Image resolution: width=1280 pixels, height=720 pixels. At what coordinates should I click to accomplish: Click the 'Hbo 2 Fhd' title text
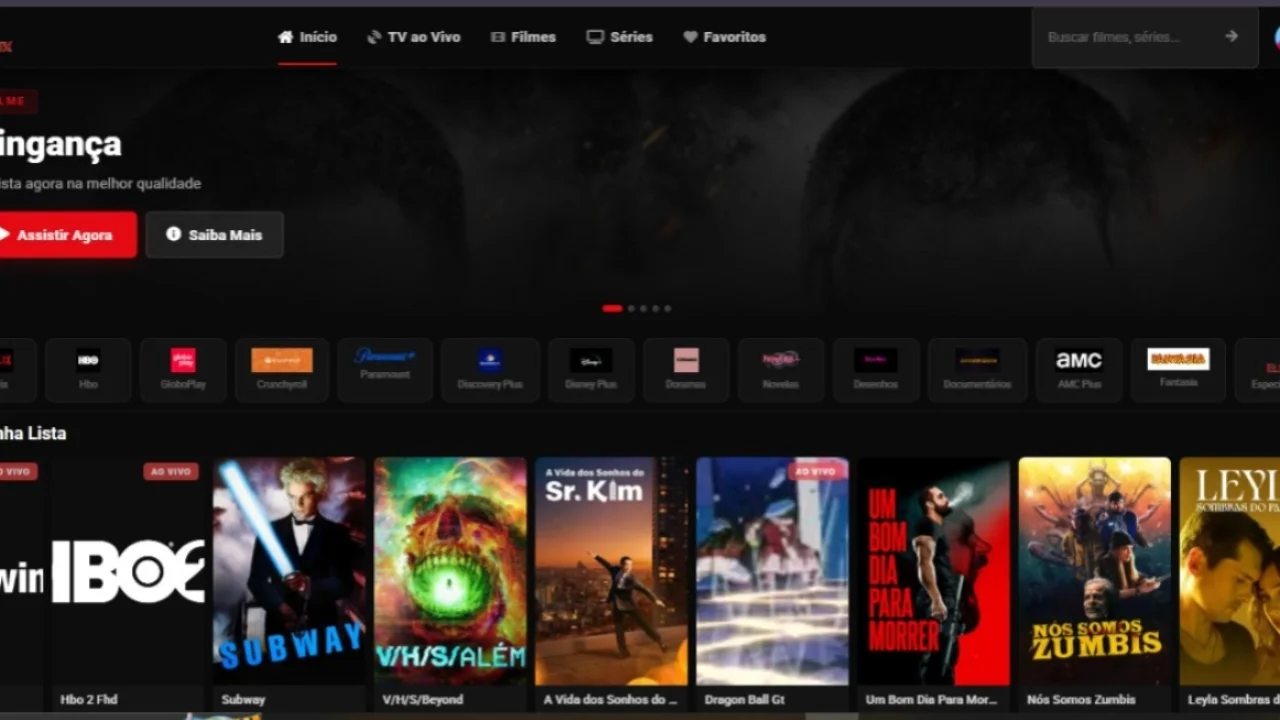click(x=89, y=700)
